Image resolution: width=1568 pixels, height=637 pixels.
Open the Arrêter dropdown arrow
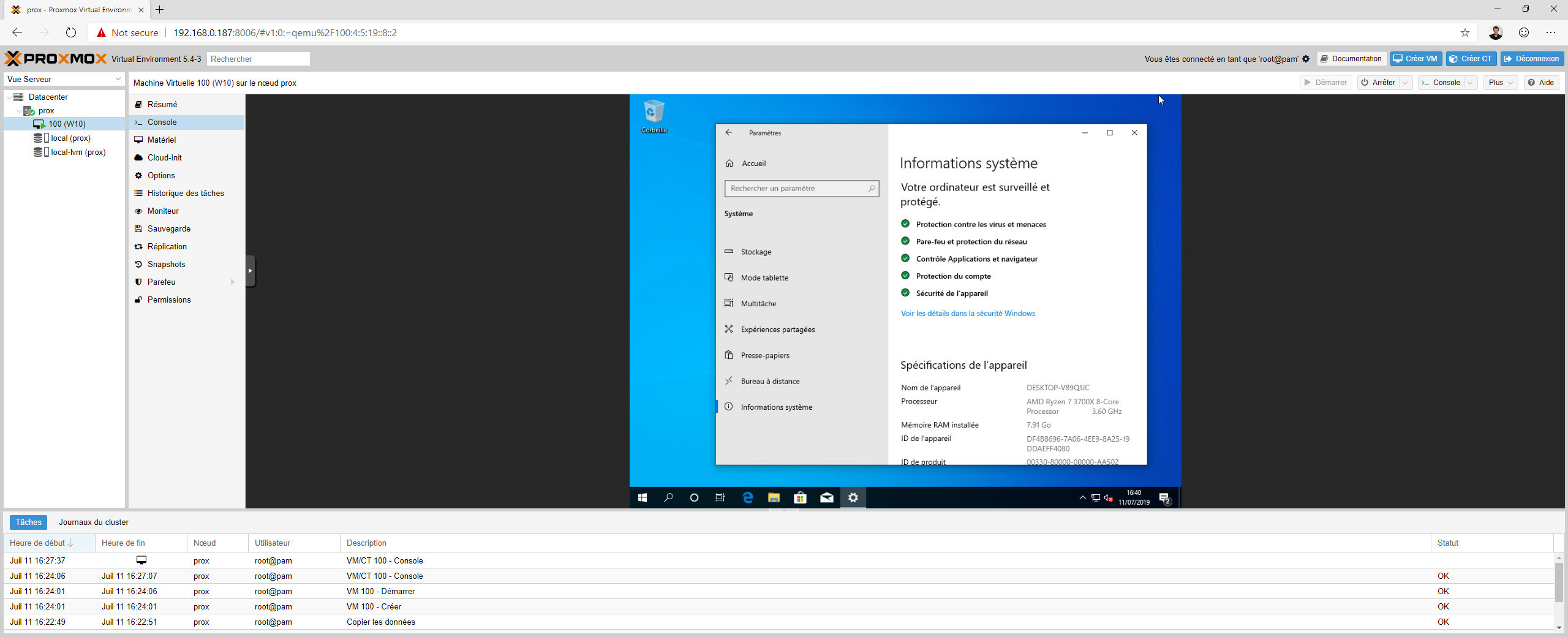click(x=1406, y=83)
